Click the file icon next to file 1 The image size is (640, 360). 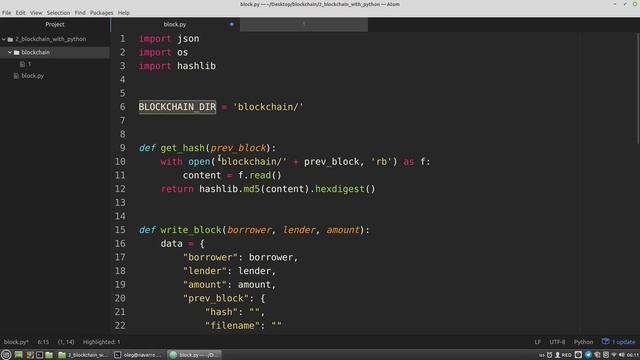(x=22, y=64)
